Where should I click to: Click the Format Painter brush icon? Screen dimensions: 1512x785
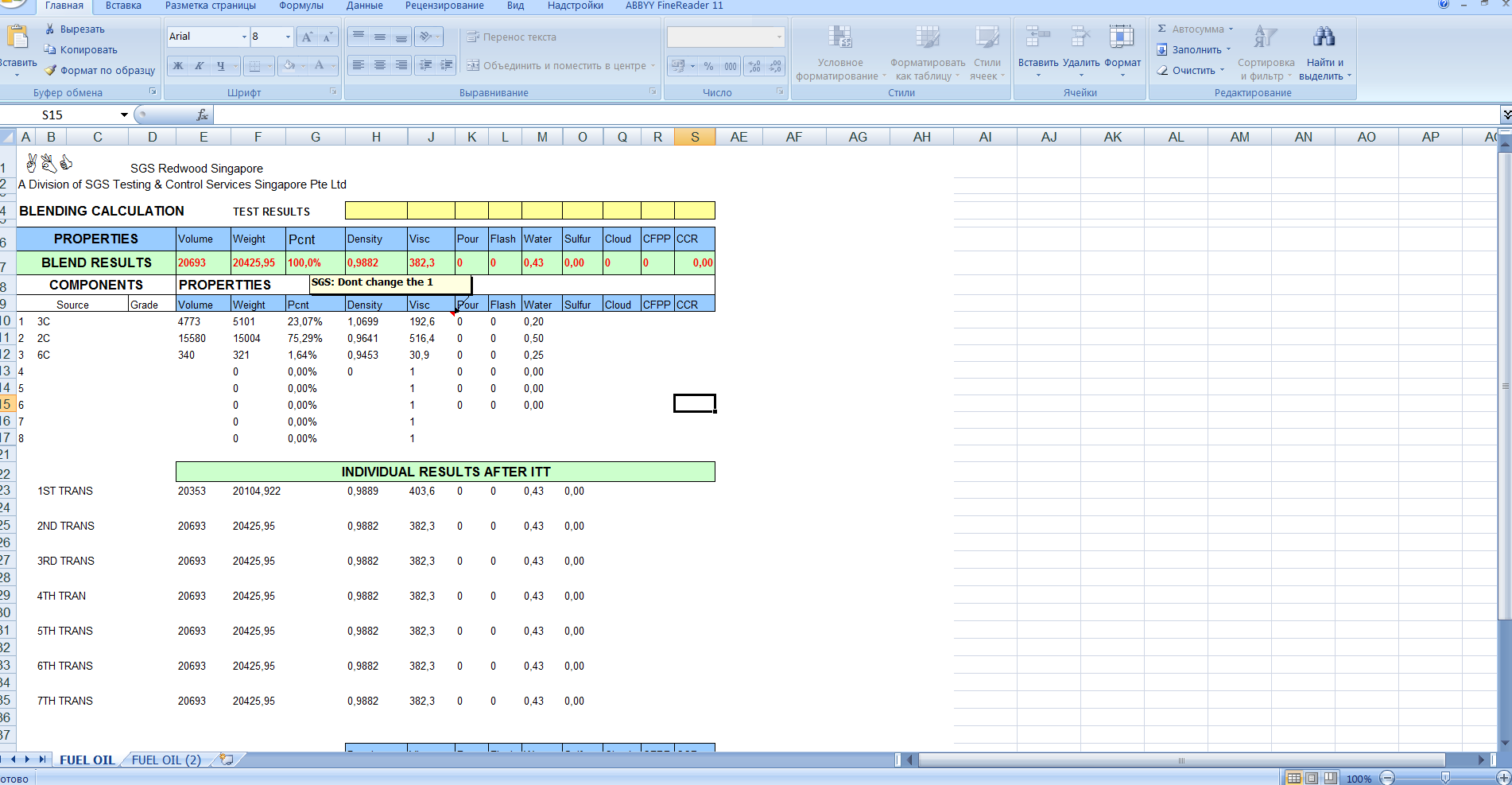(50, 71)
